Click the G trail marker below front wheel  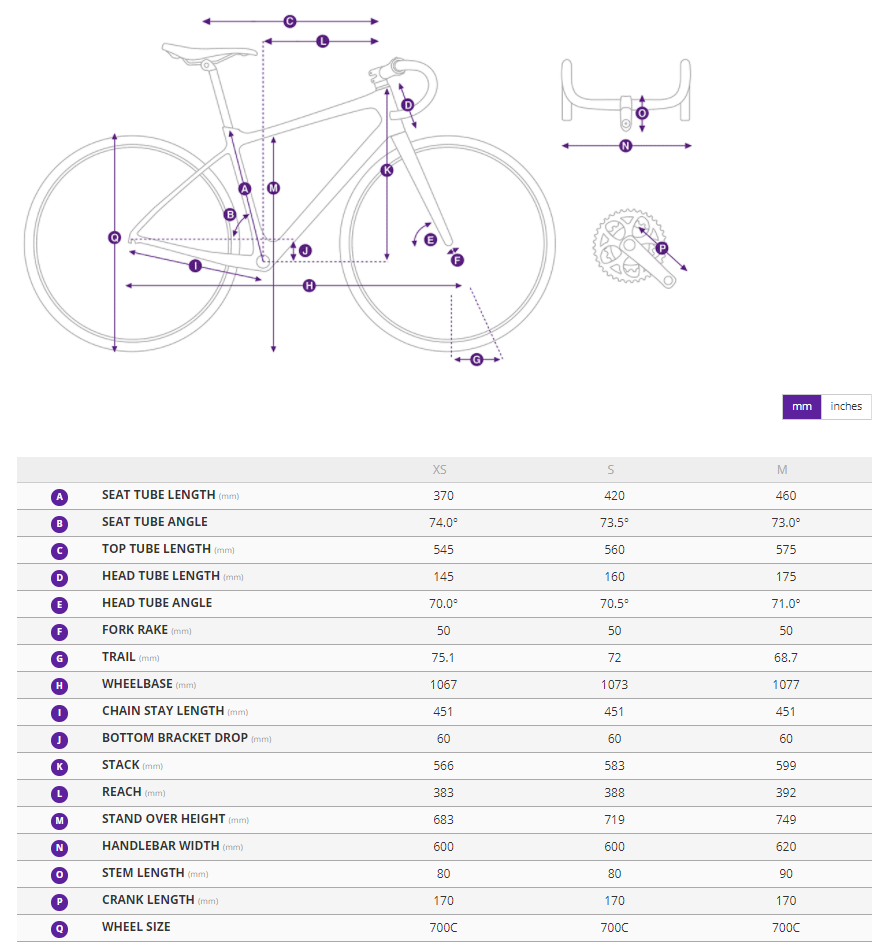tap(478, 360)
